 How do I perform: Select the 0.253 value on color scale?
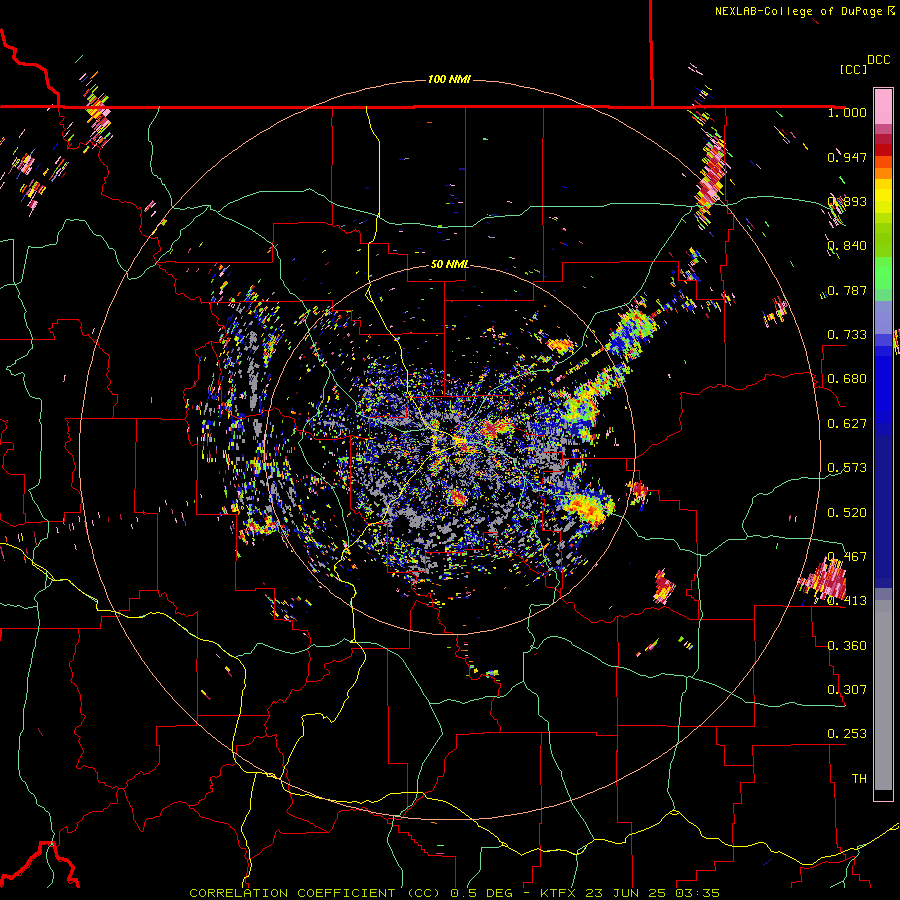(847, 734)
